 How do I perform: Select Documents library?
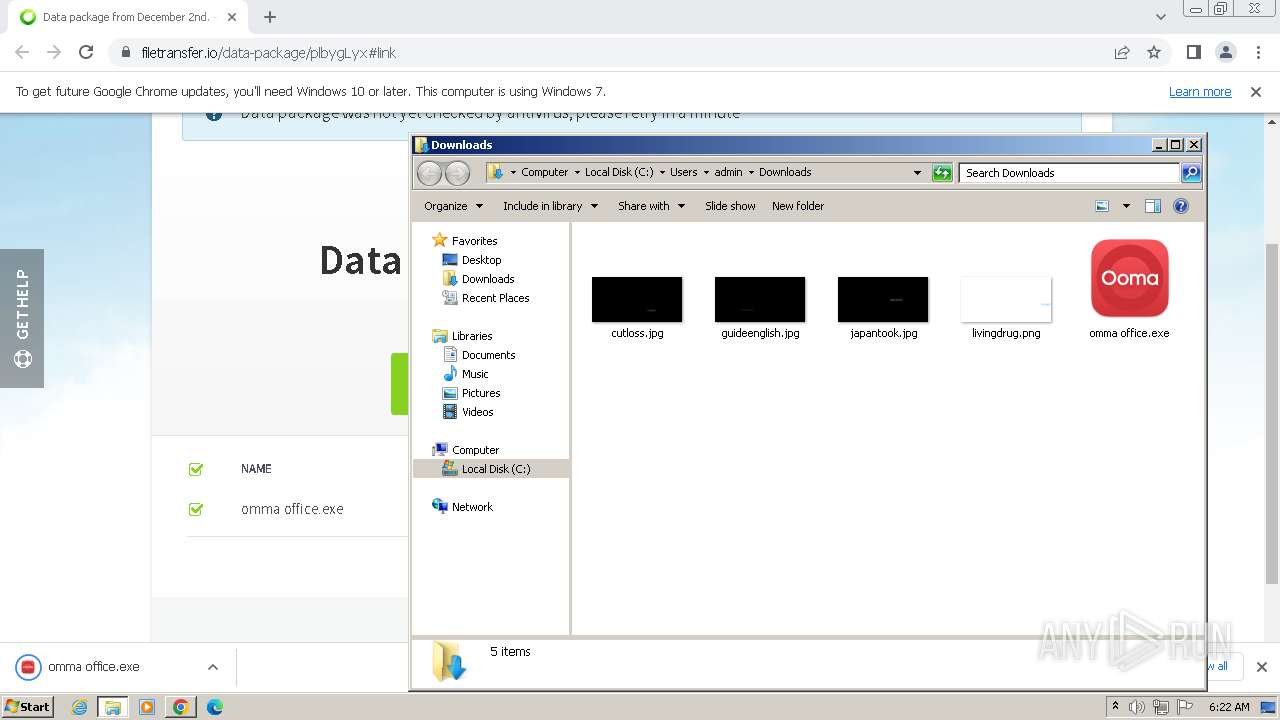point(488,355)
